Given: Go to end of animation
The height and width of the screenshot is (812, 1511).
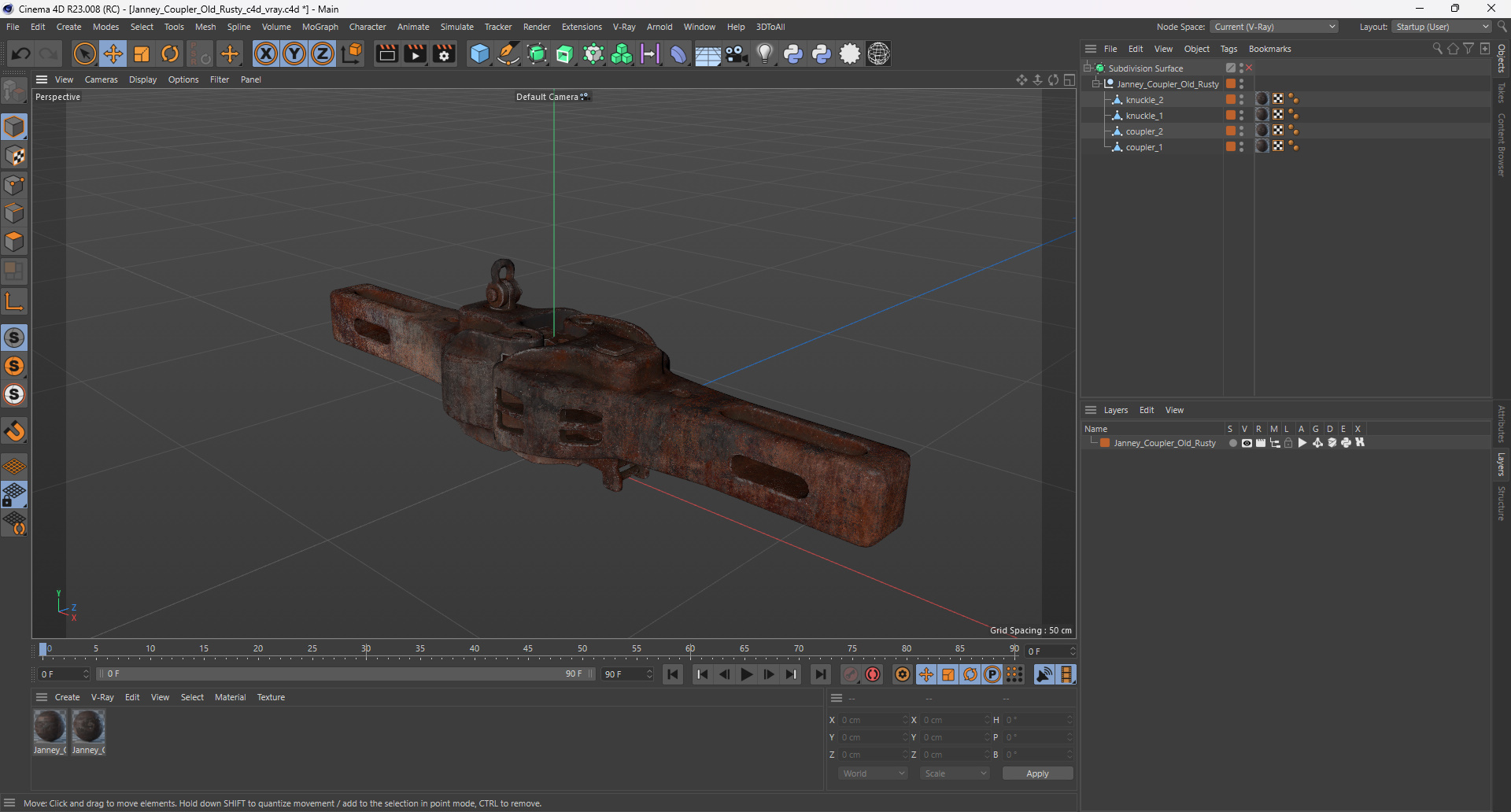Looking at the screenshot, I should (x=820, y=674).
